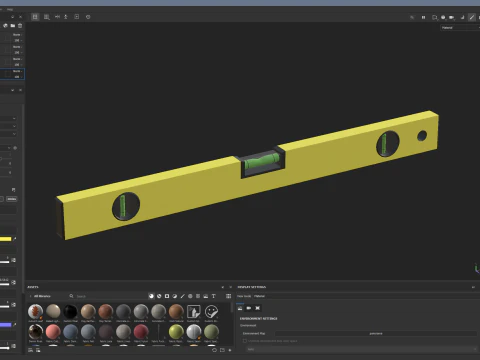Go back from All libraries
This screenshot has width=480, height=360.
coord(31,296)
